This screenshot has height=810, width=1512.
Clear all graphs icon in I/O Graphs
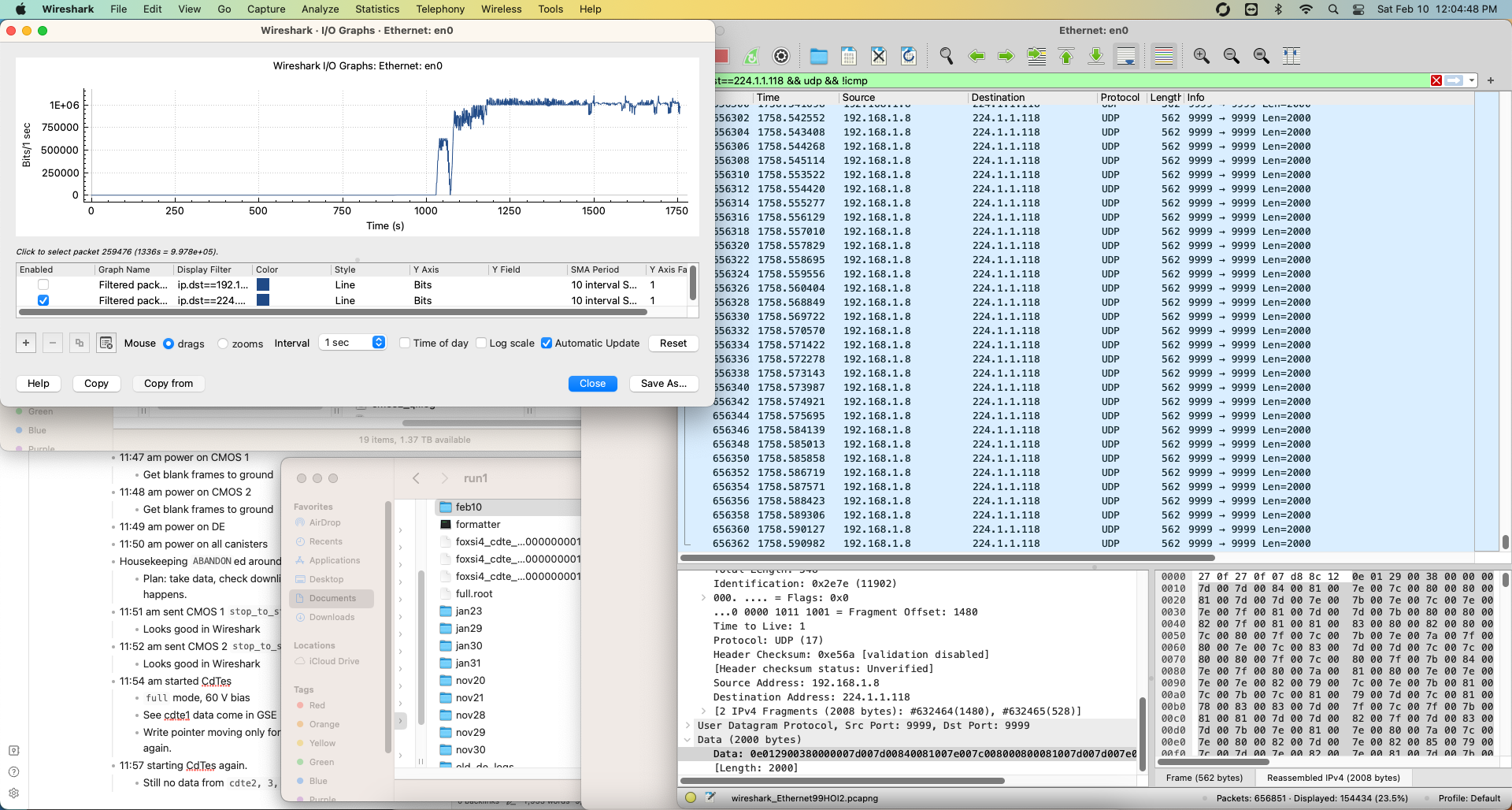click(106, 343)
